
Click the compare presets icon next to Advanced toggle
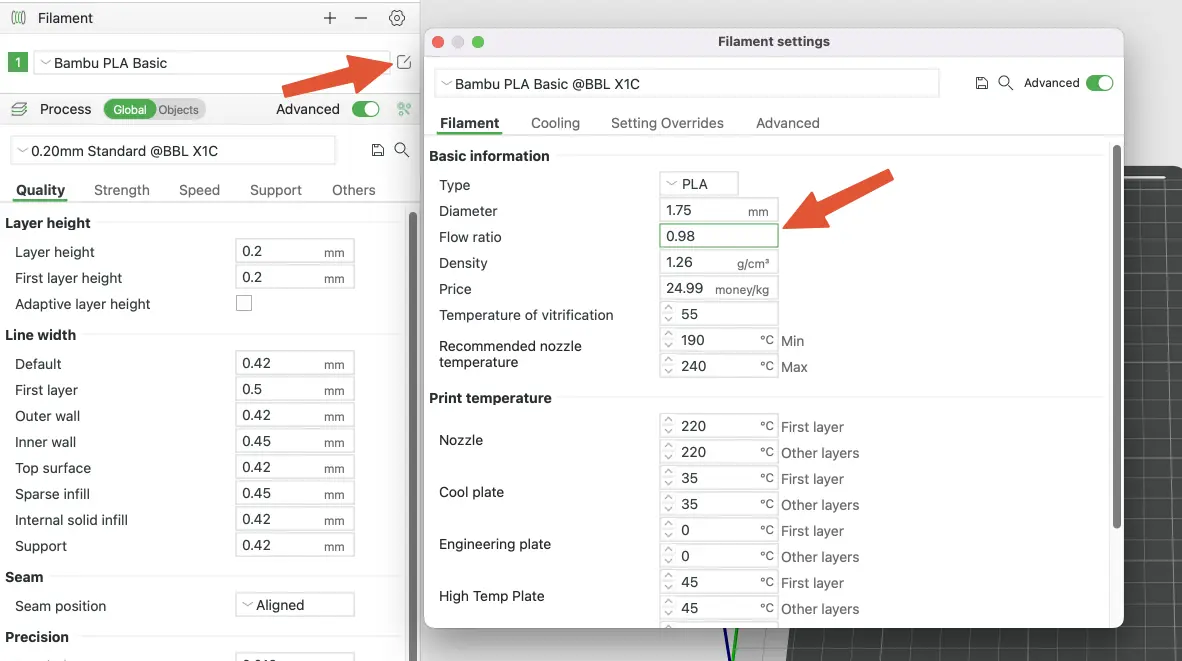click(404, 109)
